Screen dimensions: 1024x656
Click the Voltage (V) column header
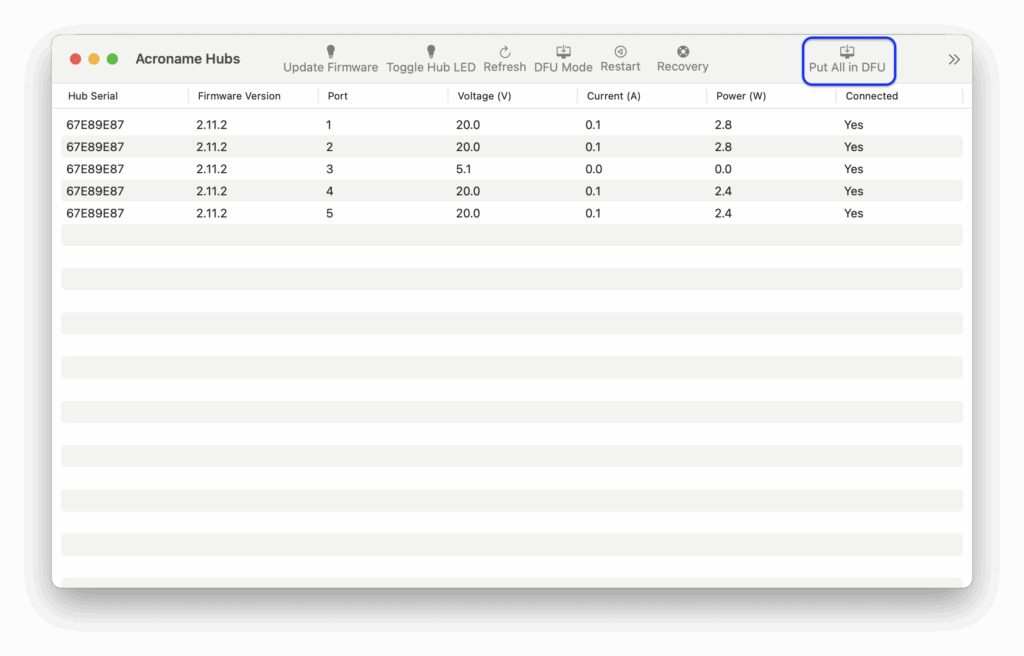485,96
